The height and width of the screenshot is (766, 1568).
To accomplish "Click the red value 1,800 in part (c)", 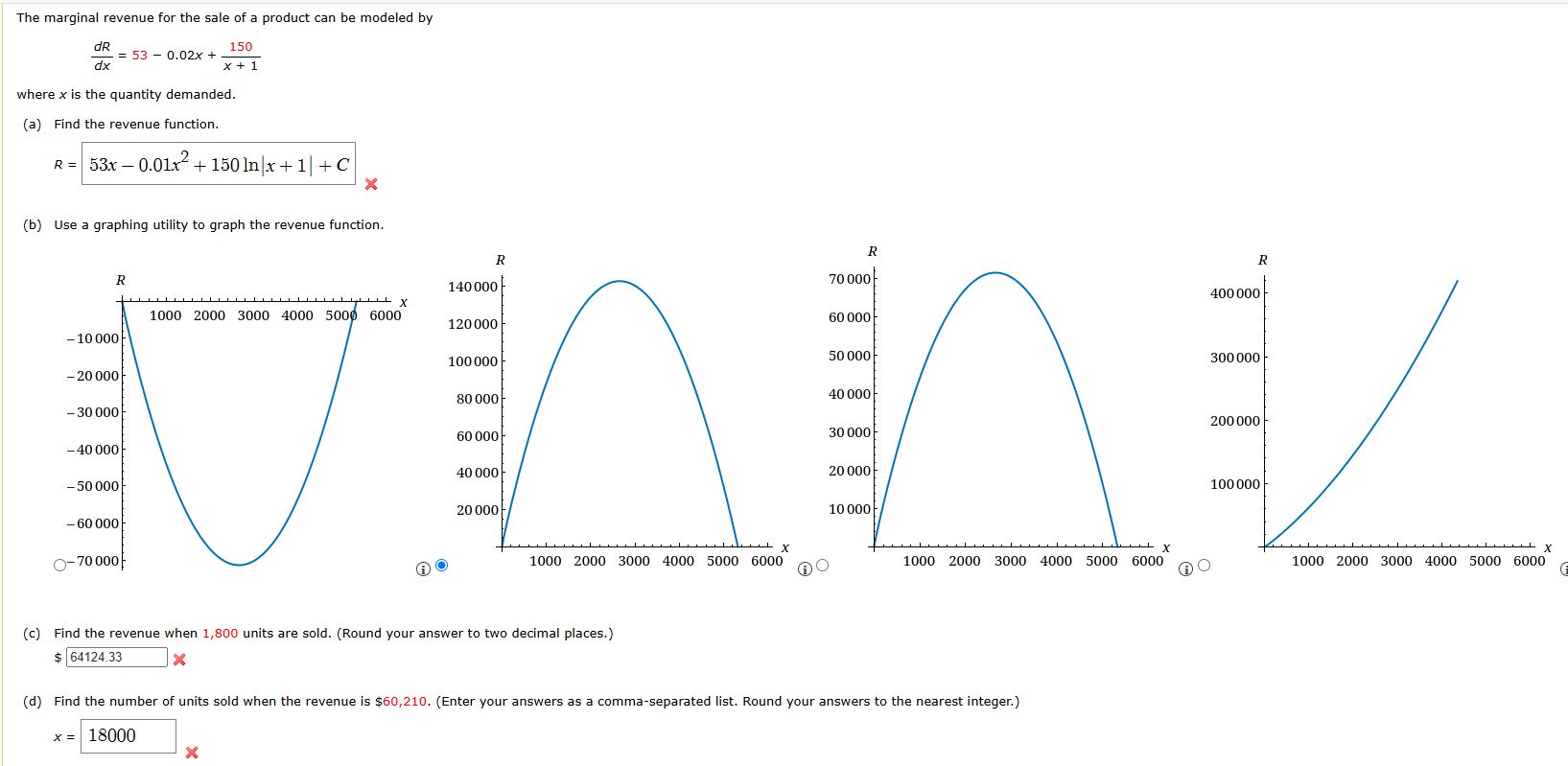I will (220, 633).
